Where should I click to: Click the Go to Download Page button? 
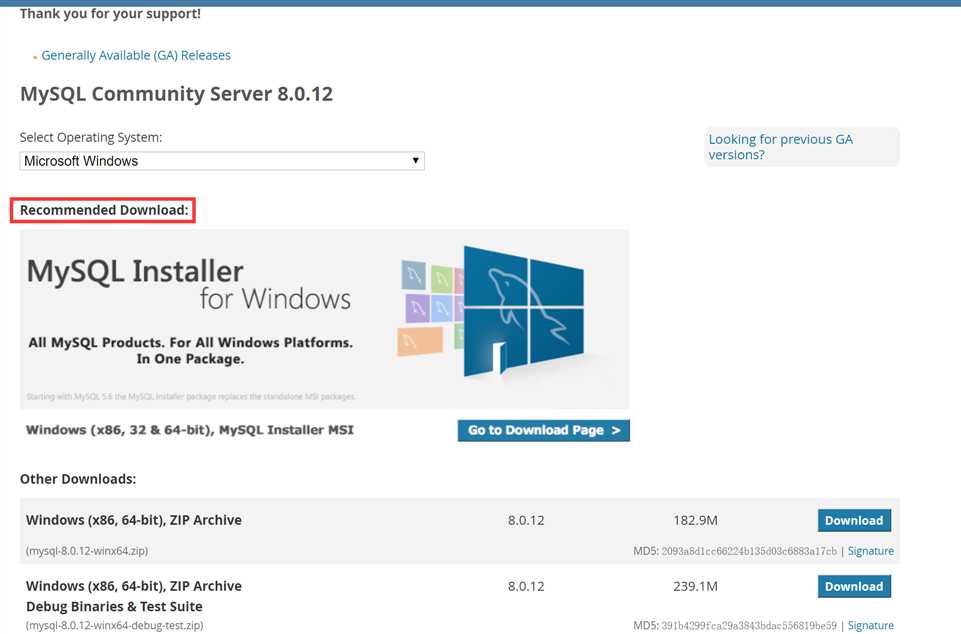544,430
